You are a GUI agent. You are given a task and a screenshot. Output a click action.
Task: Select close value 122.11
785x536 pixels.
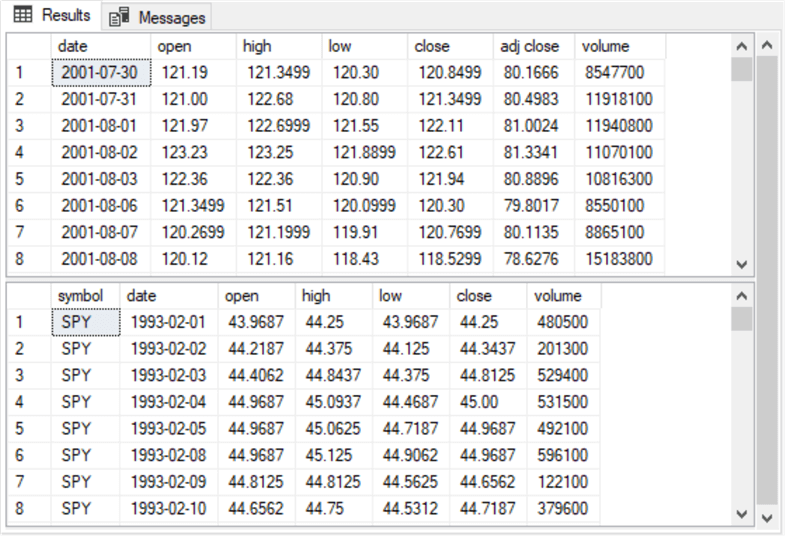[450, 126]
